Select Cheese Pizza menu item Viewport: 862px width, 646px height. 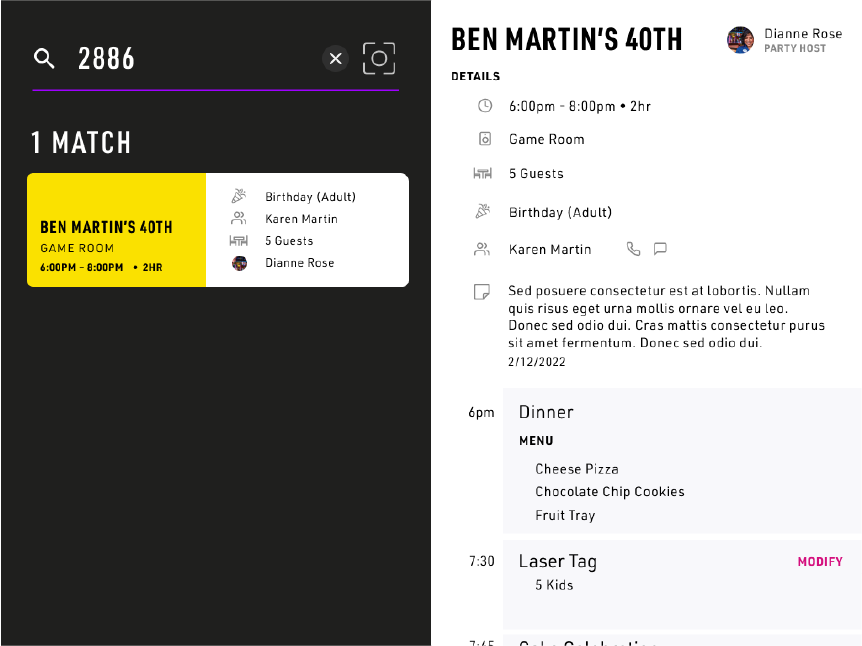pos(577,469)
